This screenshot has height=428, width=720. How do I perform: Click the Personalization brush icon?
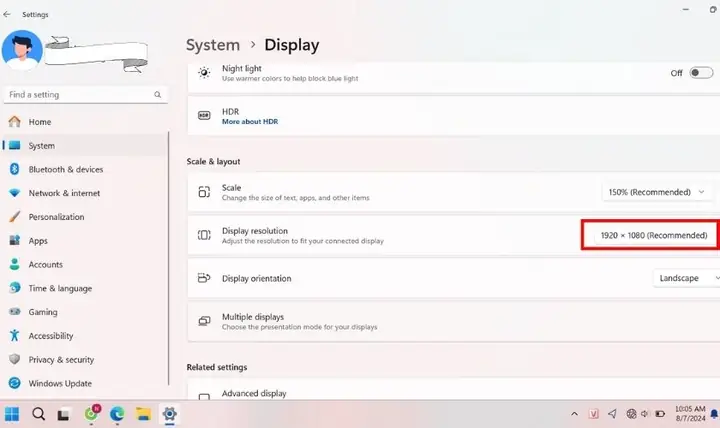(15, 216)
